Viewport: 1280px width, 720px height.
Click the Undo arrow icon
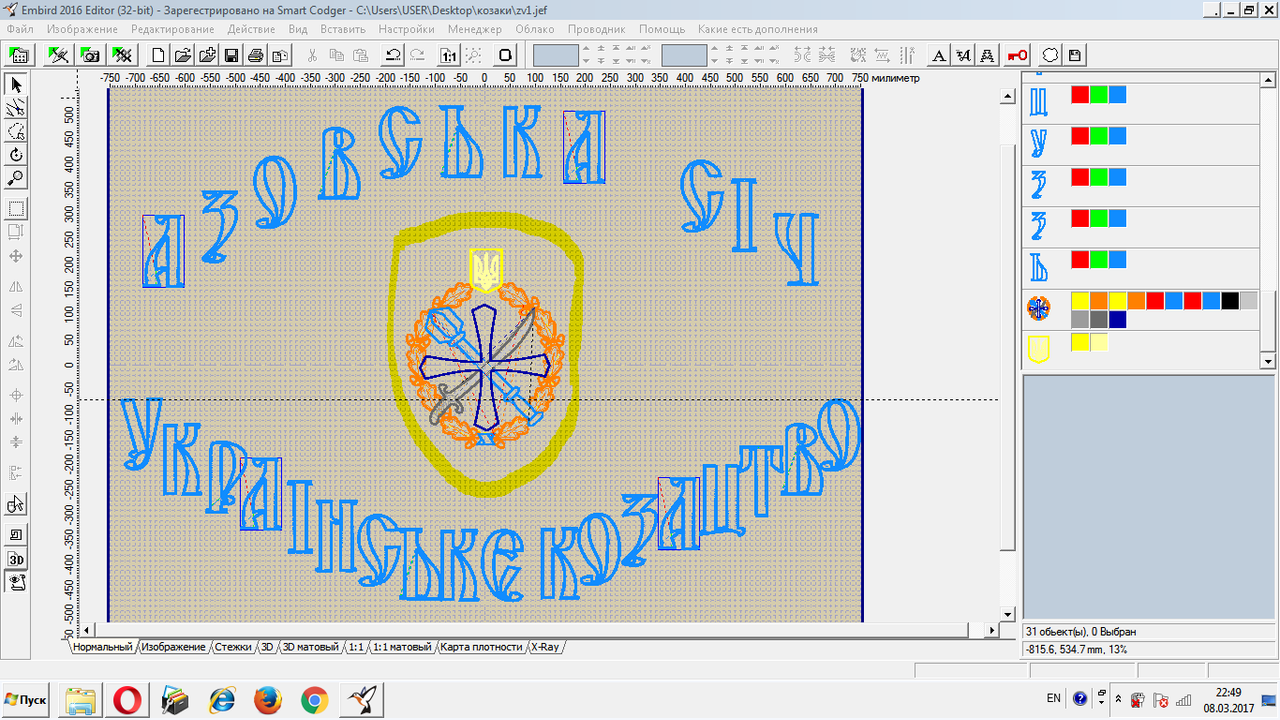(x=393, y=55)
